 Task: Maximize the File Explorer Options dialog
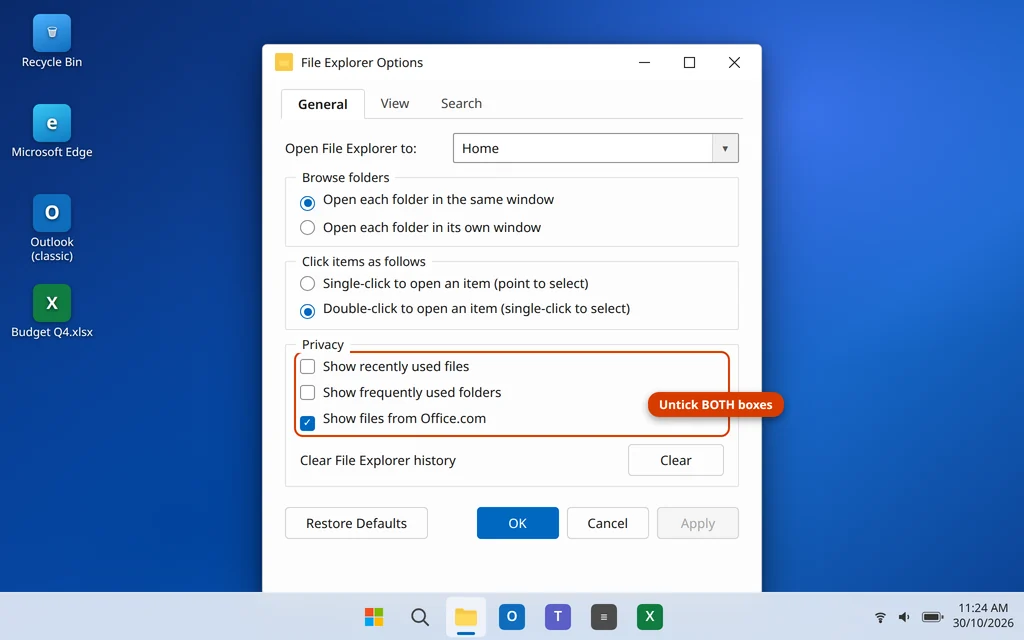(x=689, y=63)
